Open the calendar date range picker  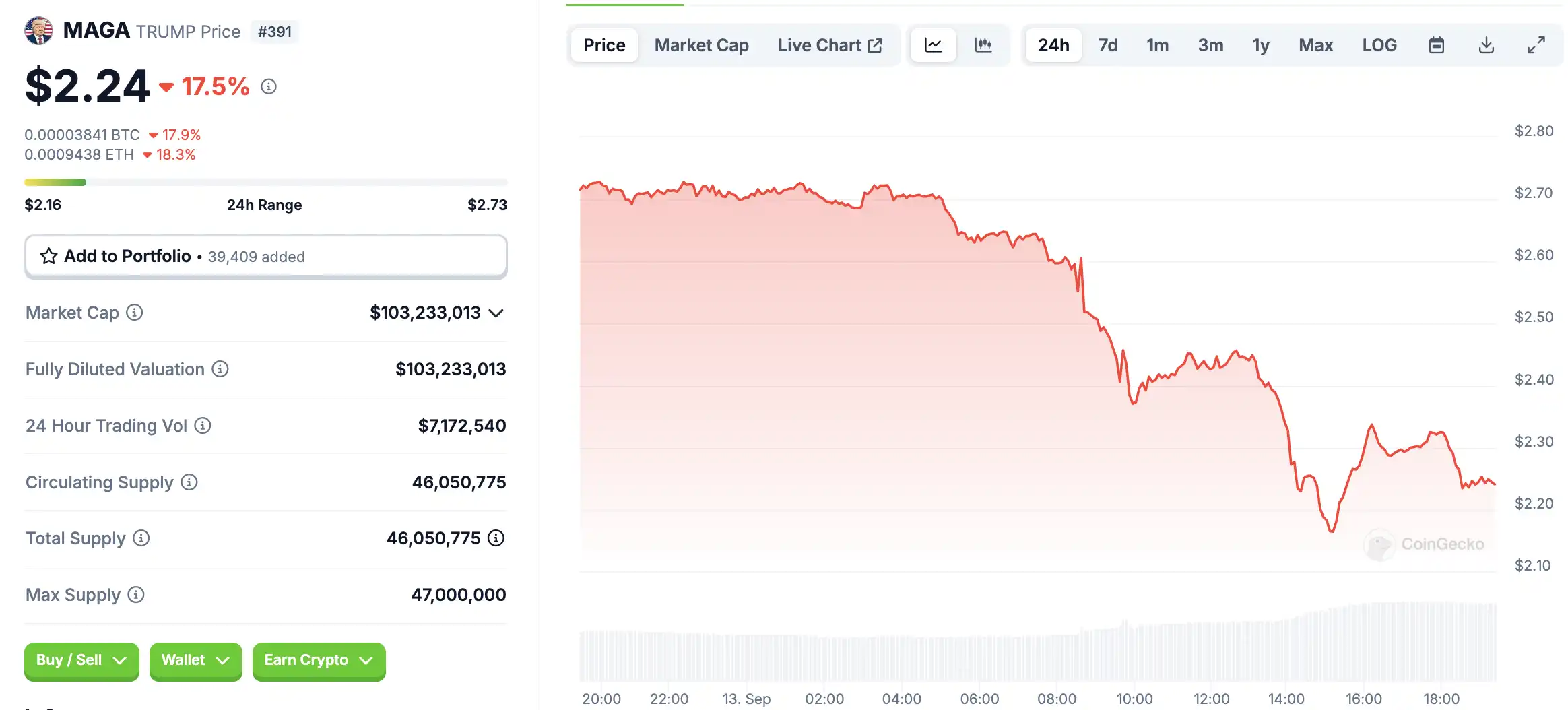pos(1436,45)
